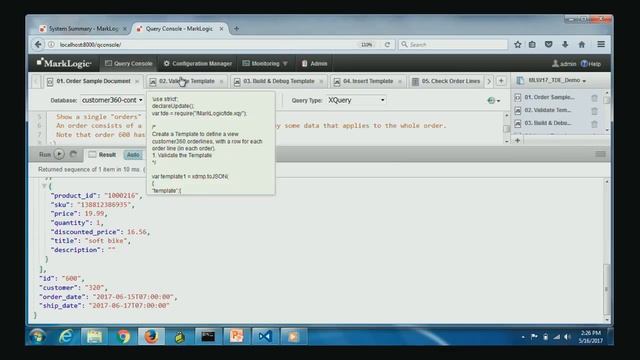Close the Query Console browser tab
The height and width of the screenshot is (360, 640).
(222, 29)
